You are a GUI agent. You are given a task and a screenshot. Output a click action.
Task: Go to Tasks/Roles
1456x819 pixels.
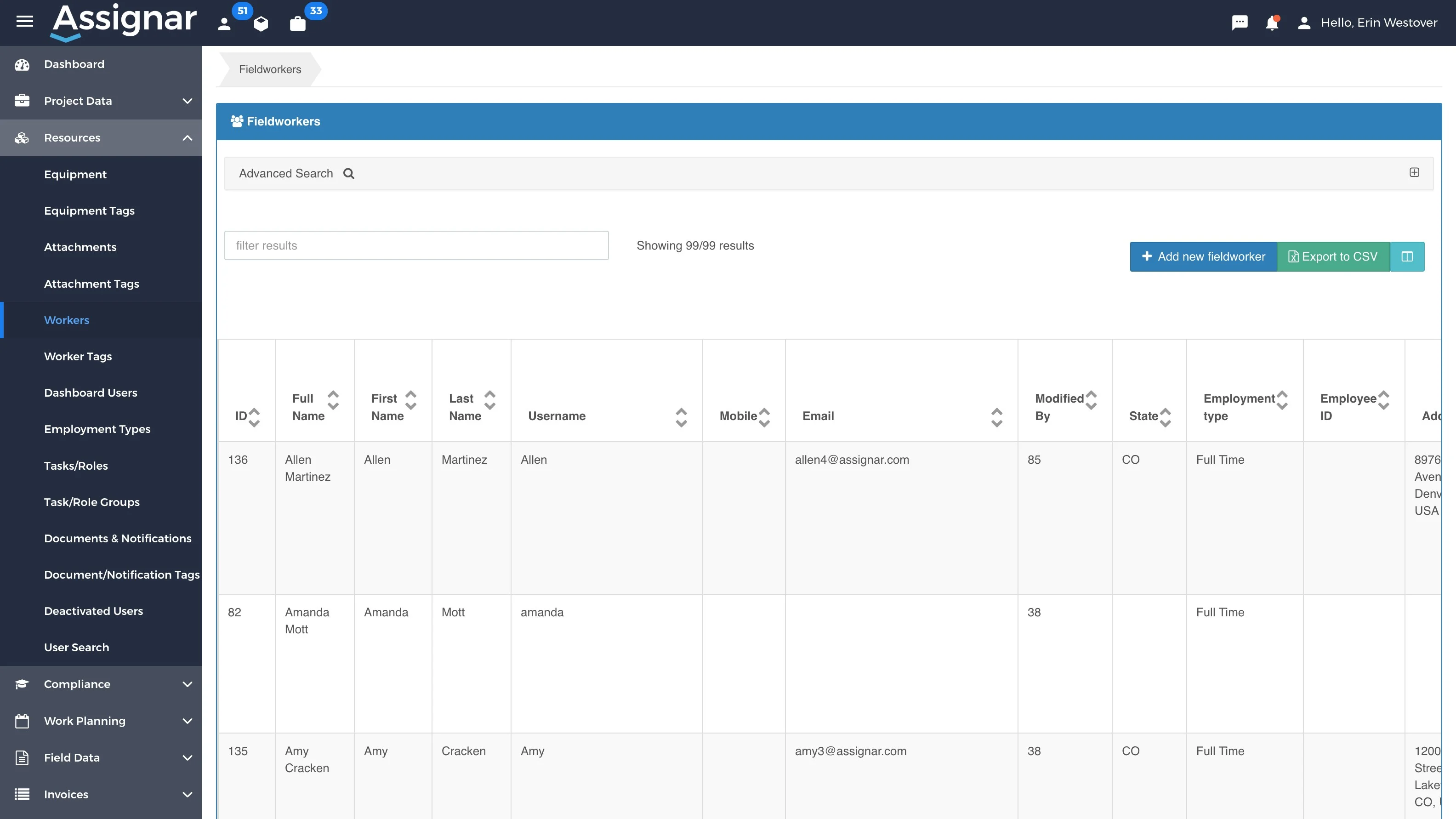pyautogui.click(x=101, y=466)
